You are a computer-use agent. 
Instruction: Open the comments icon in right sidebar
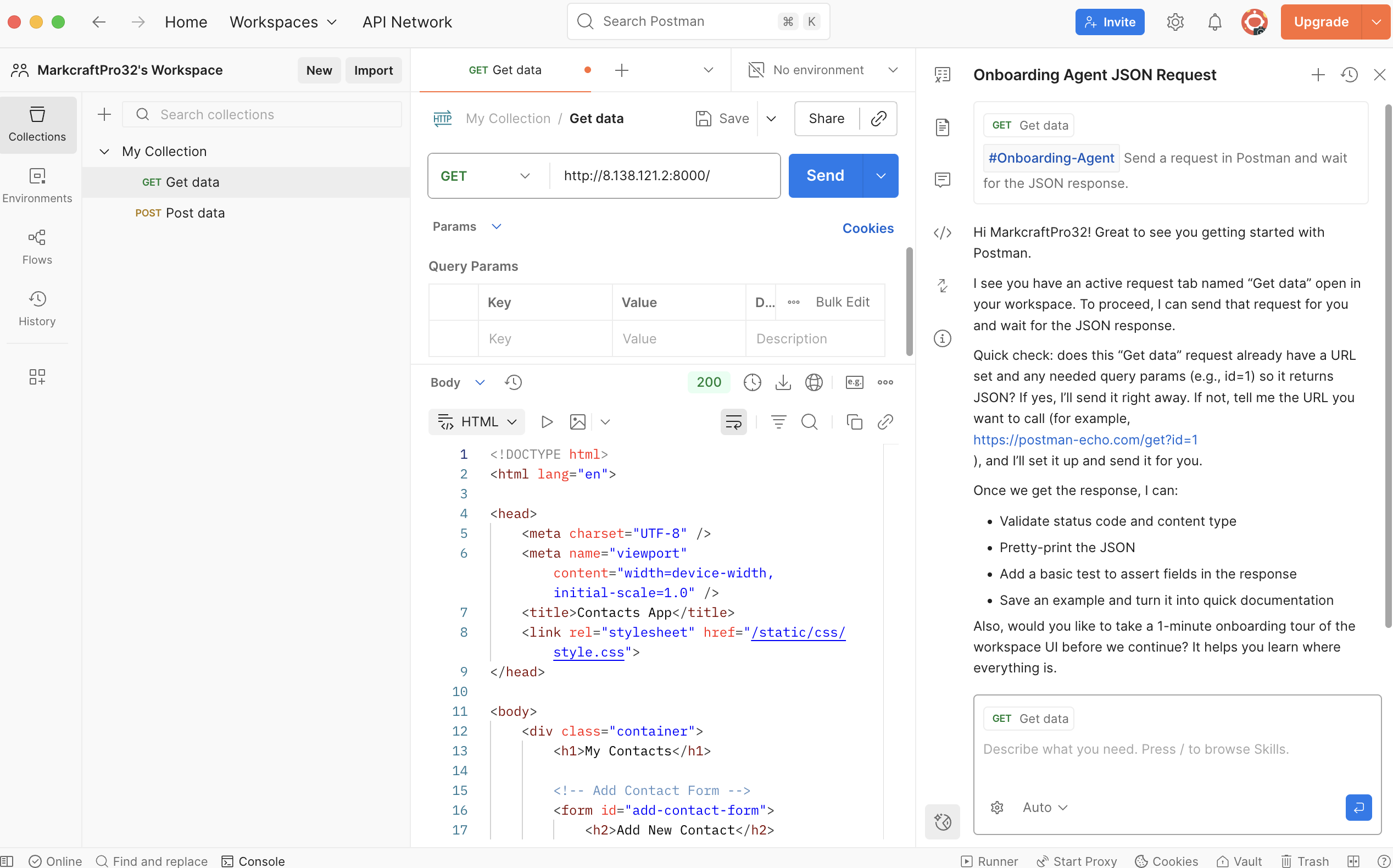click(x=943, y=180)
